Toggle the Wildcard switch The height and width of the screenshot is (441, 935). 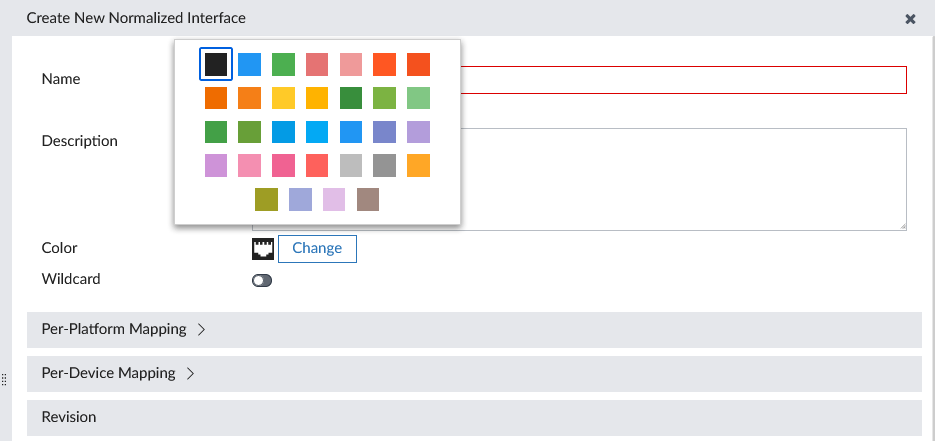point(262,281)
